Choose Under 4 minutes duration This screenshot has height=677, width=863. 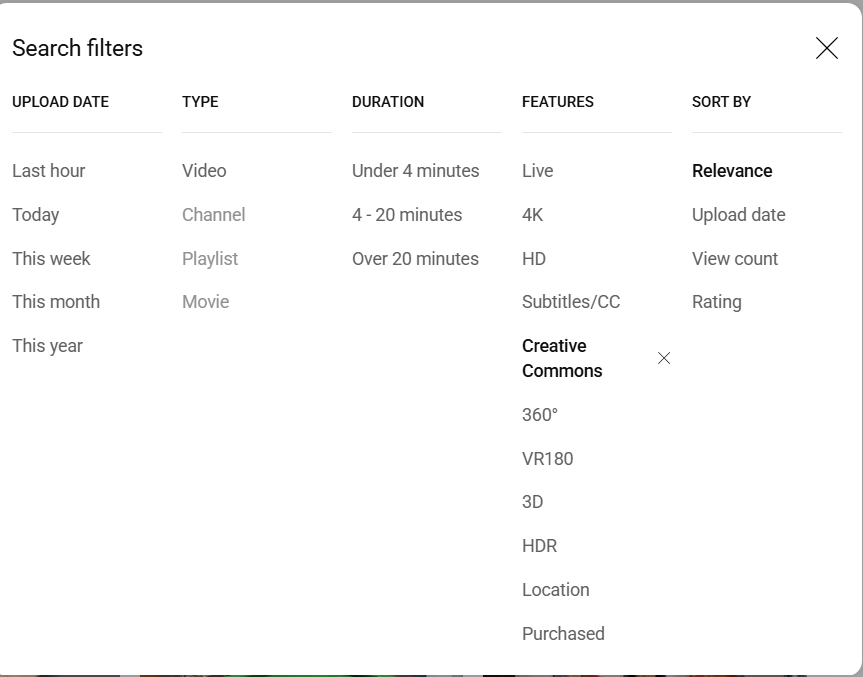(415, 171)
